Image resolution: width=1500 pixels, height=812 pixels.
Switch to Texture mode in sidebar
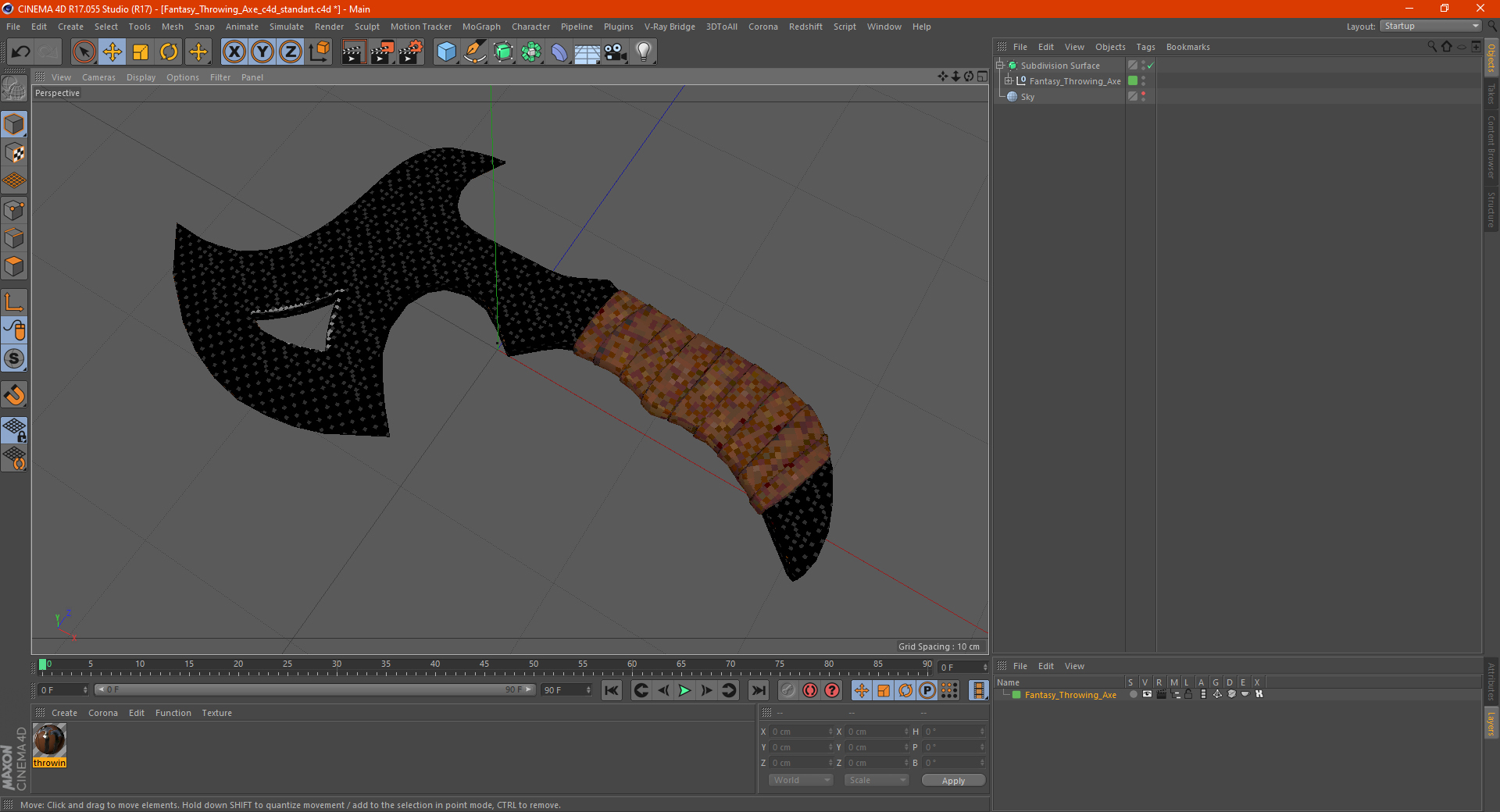click(14, 153)
